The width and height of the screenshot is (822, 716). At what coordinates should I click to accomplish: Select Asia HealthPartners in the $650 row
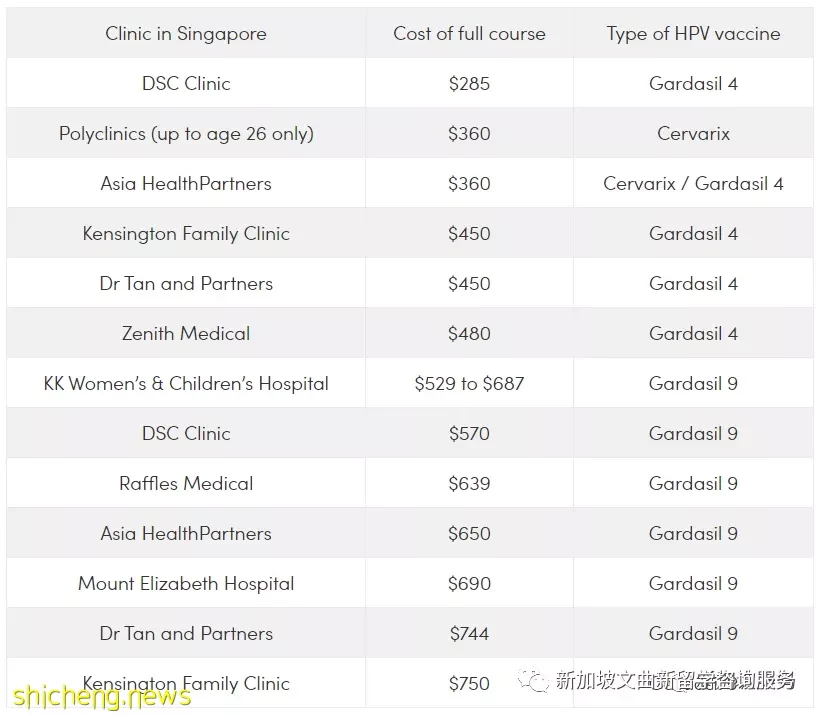pos(186,534)
